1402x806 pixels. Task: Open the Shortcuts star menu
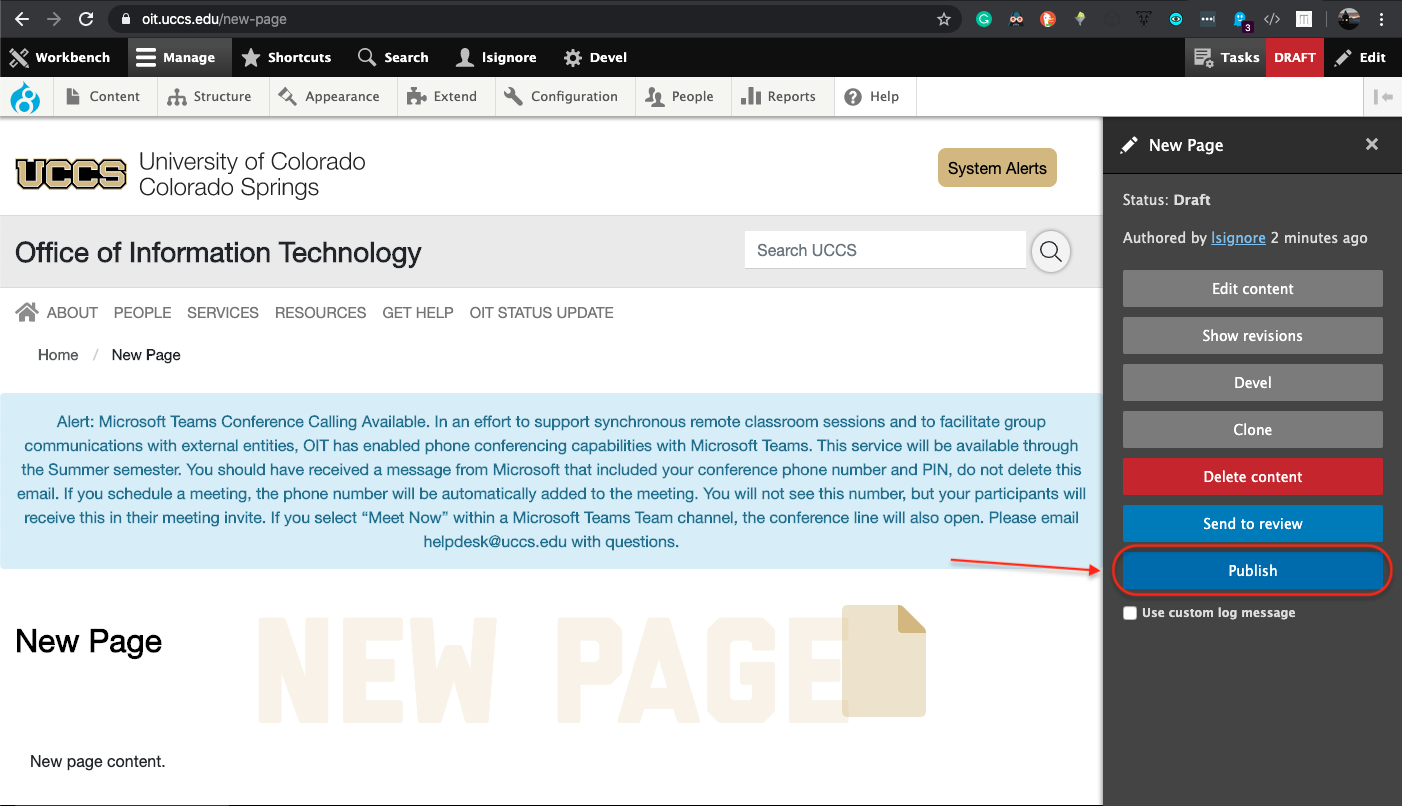287,57
